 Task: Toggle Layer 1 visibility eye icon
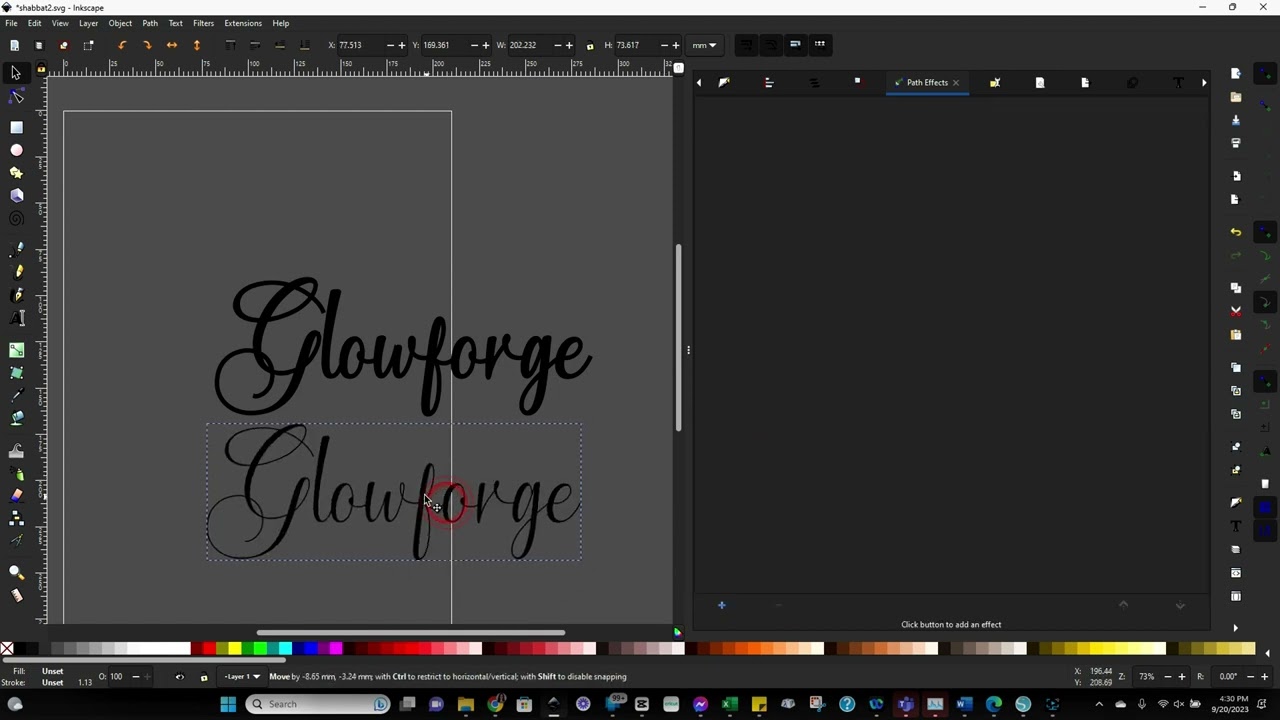(180, 677)
